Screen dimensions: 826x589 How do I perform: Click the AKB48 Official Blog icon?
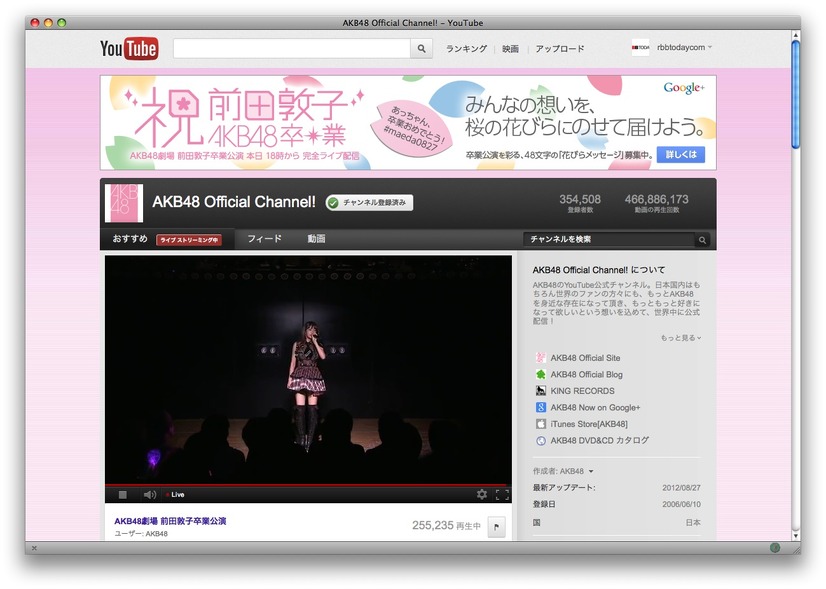[x=540, y=375]
